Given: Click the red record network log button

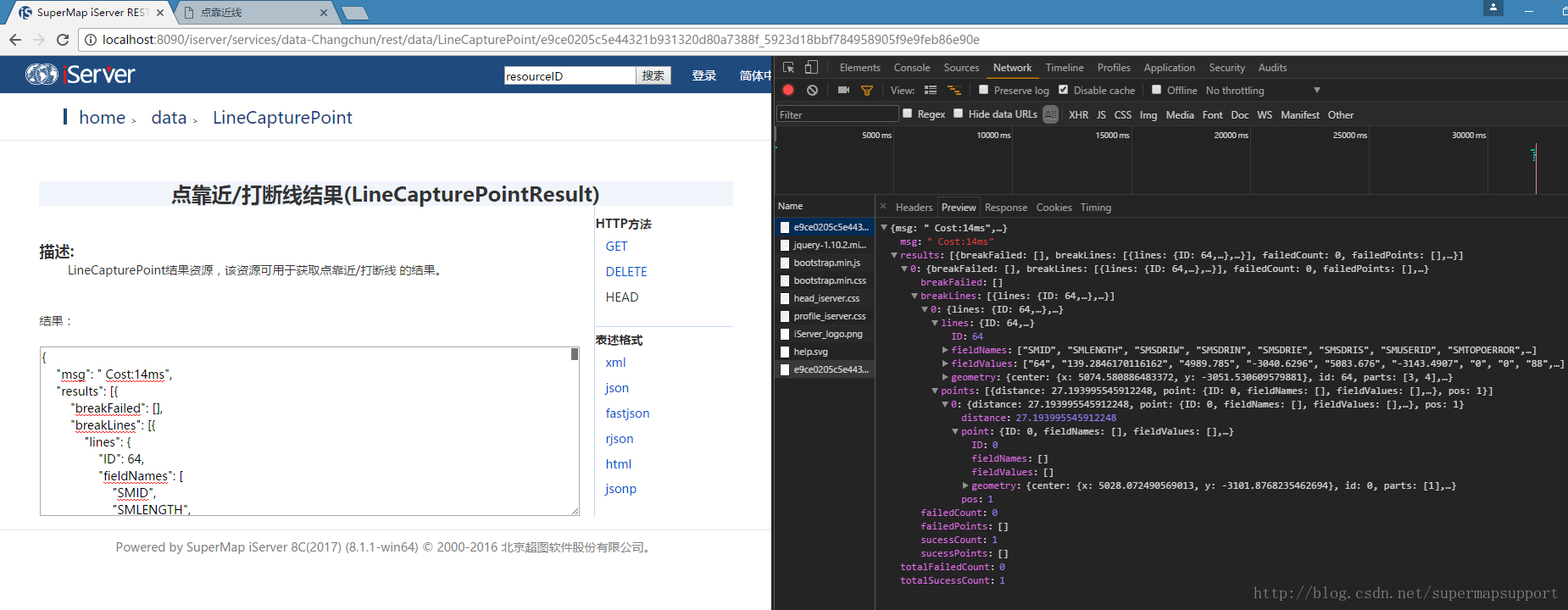Looking at the screenshot, I should pyautogui.click(x=788, y=90).
